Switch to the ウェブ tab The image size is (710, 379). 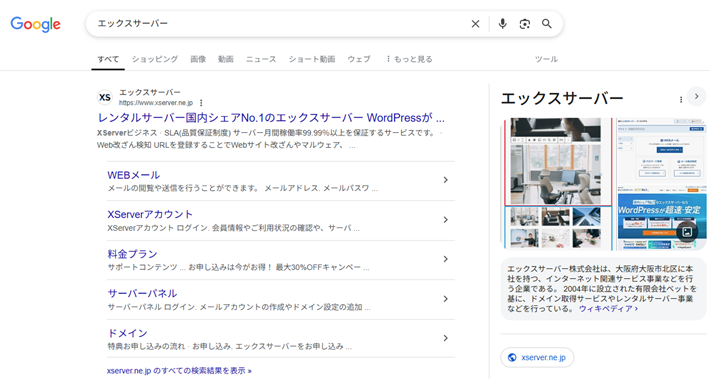point(359,59)
